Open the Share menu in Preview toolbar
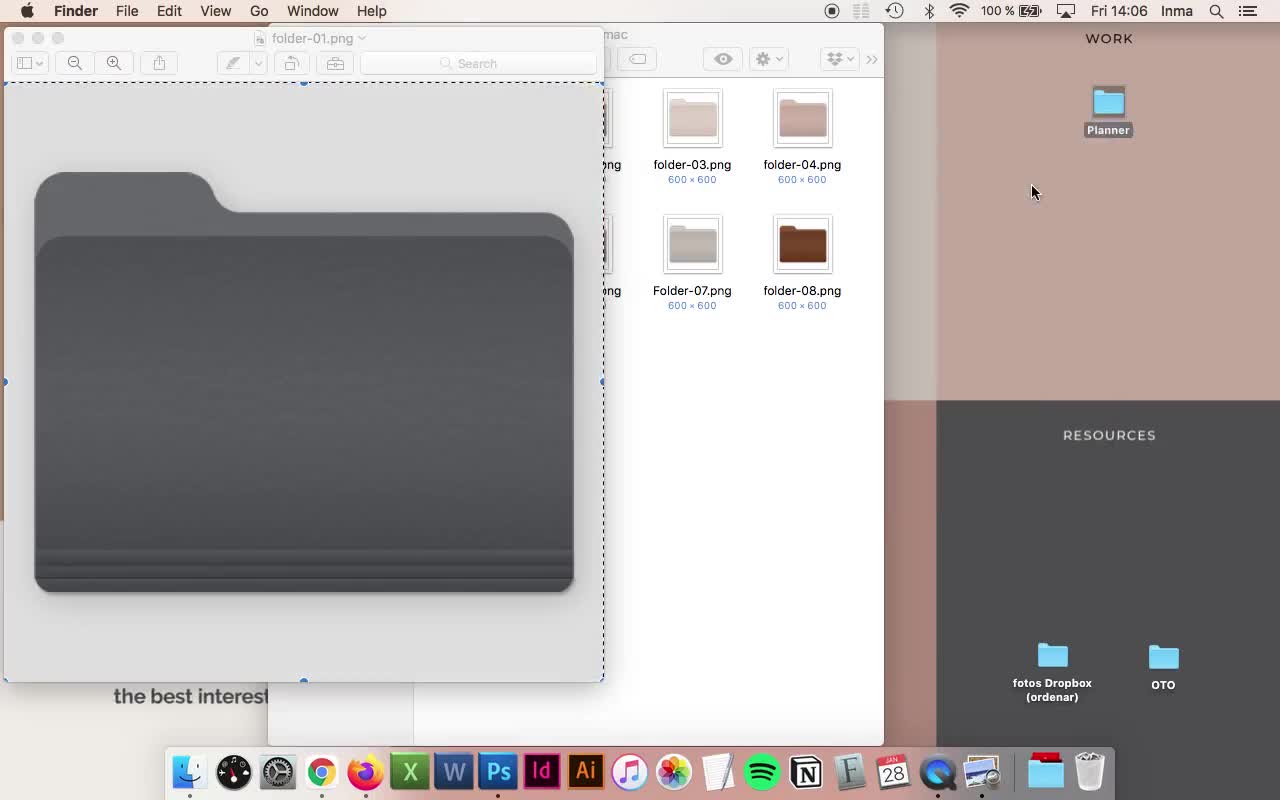 (x=159, y=63)
